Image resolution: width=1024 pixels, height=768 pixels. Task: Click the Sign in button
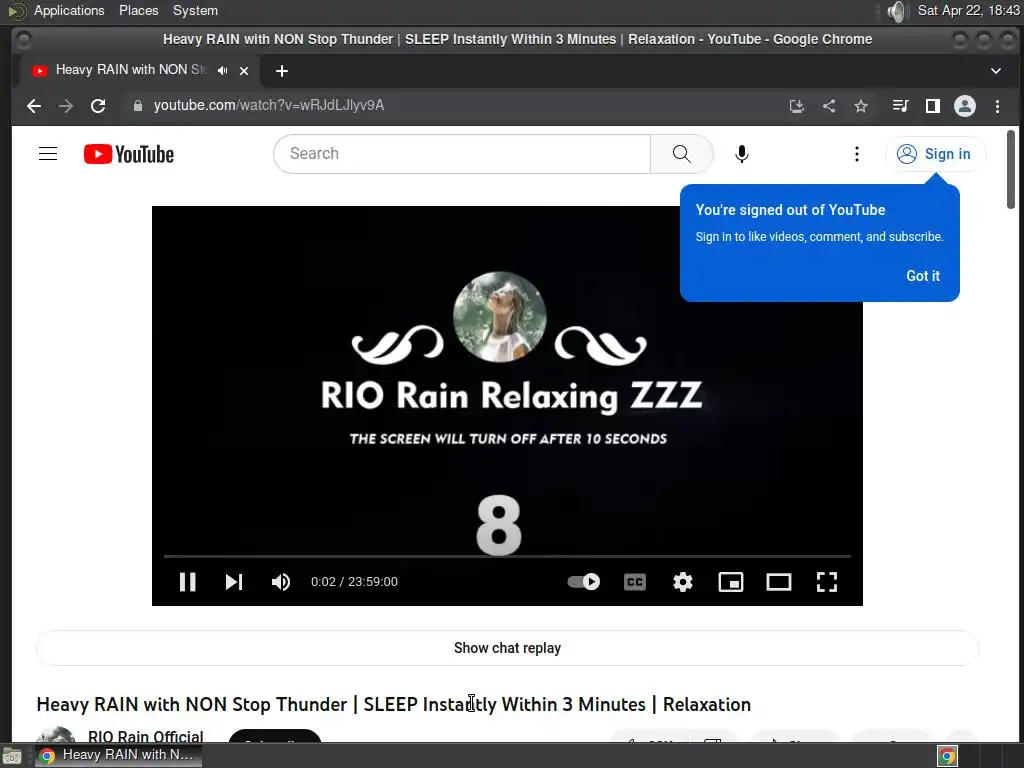point(935,154)
